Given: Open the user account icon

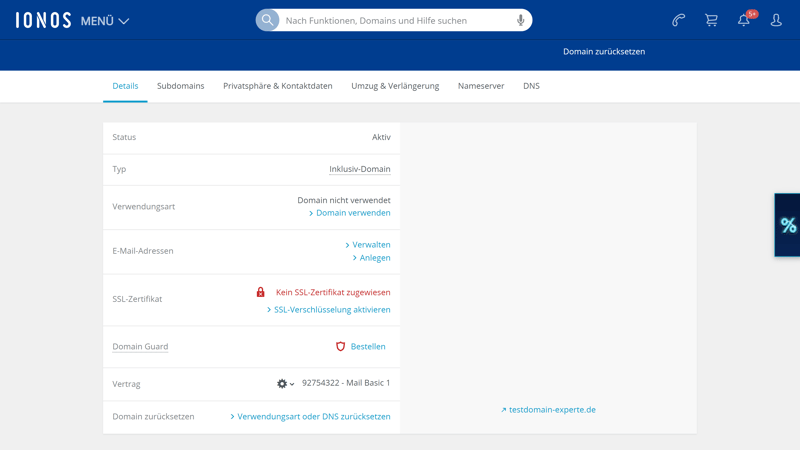Looking at the screenshot, I should click(776, 20).
